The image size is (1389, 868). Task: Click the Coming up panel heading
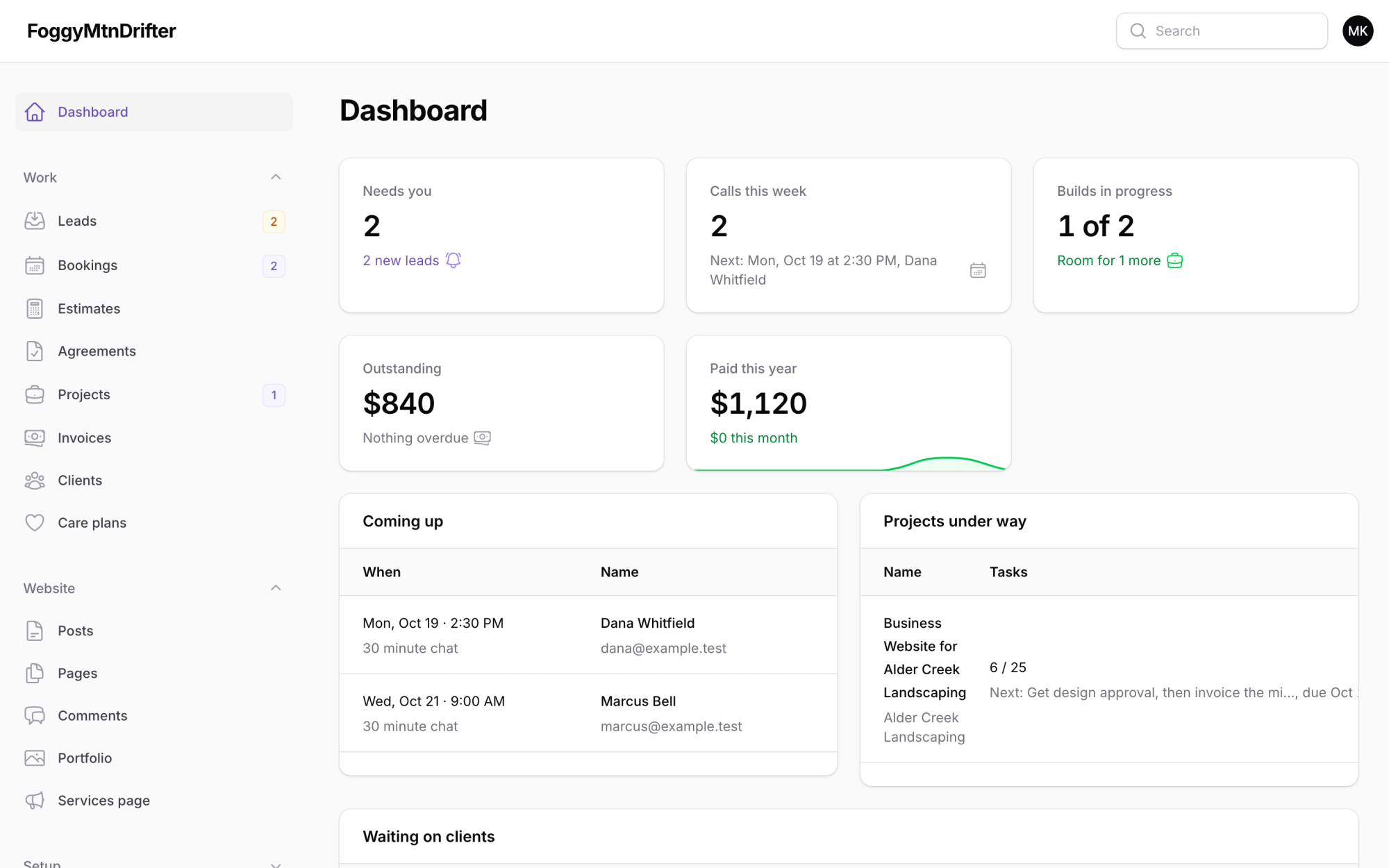pos(403,521)
